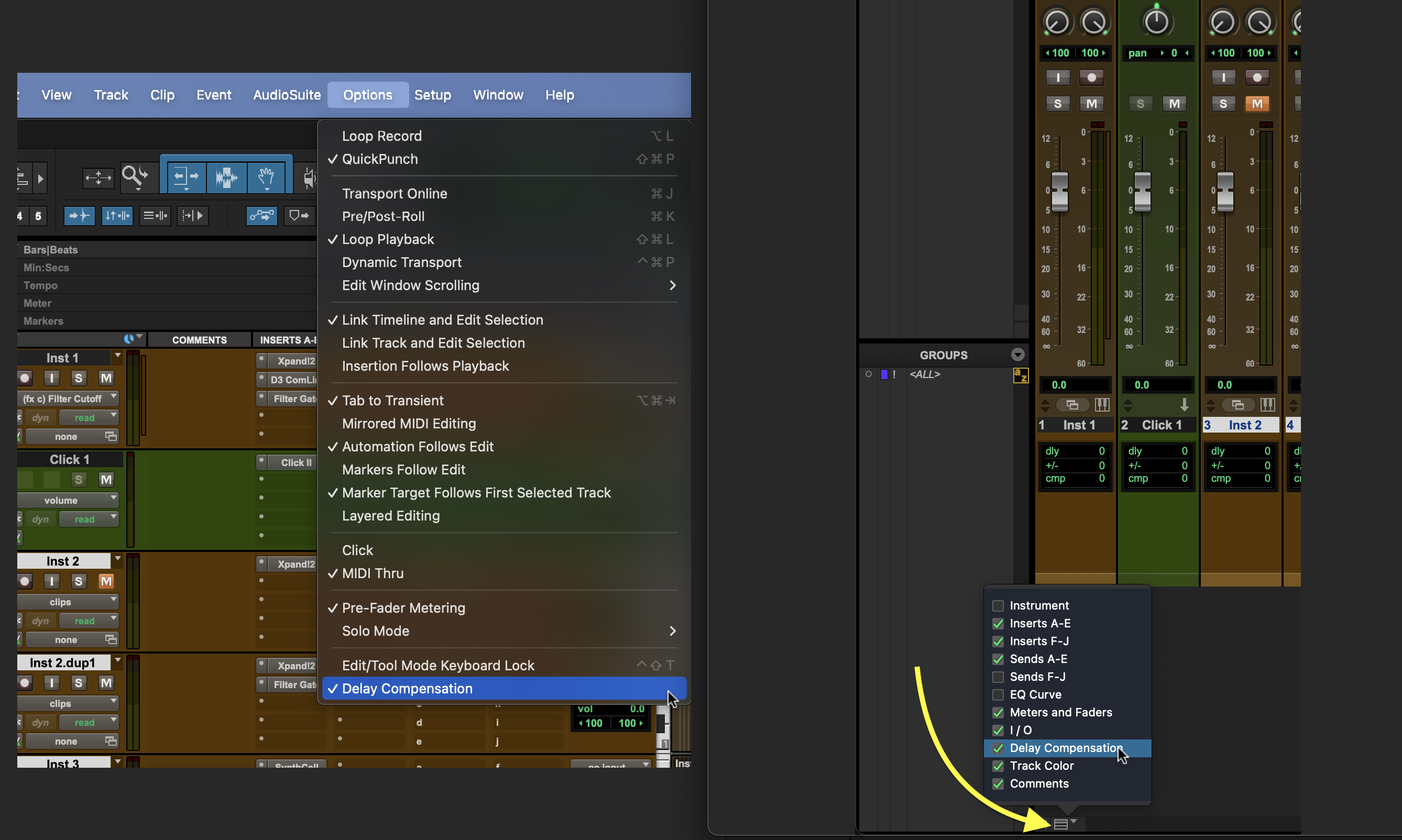This screenshot has width=1402, height=840.
Task: Click Click 1 output arrow icon in mixer
Action: click(x=1184, y=405)
